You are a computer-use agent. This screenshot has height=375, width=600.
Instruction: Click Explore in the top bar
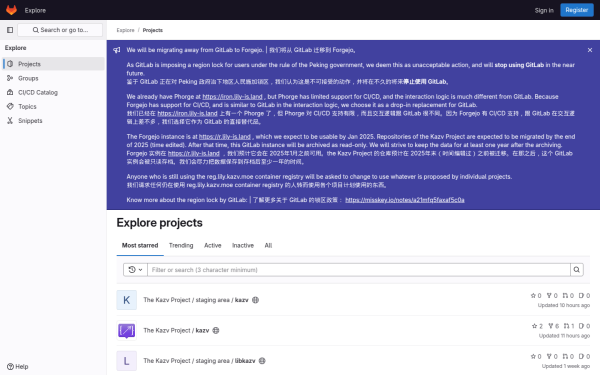click(x=35, y=10)
